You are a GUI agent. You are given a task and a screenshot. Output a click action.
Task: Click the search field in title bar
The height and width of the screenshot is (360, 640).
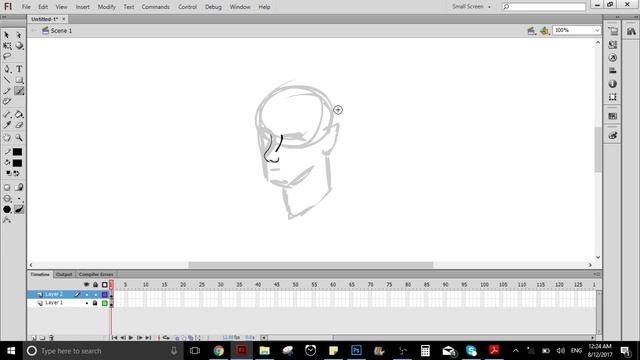click(x=544, y=7)
